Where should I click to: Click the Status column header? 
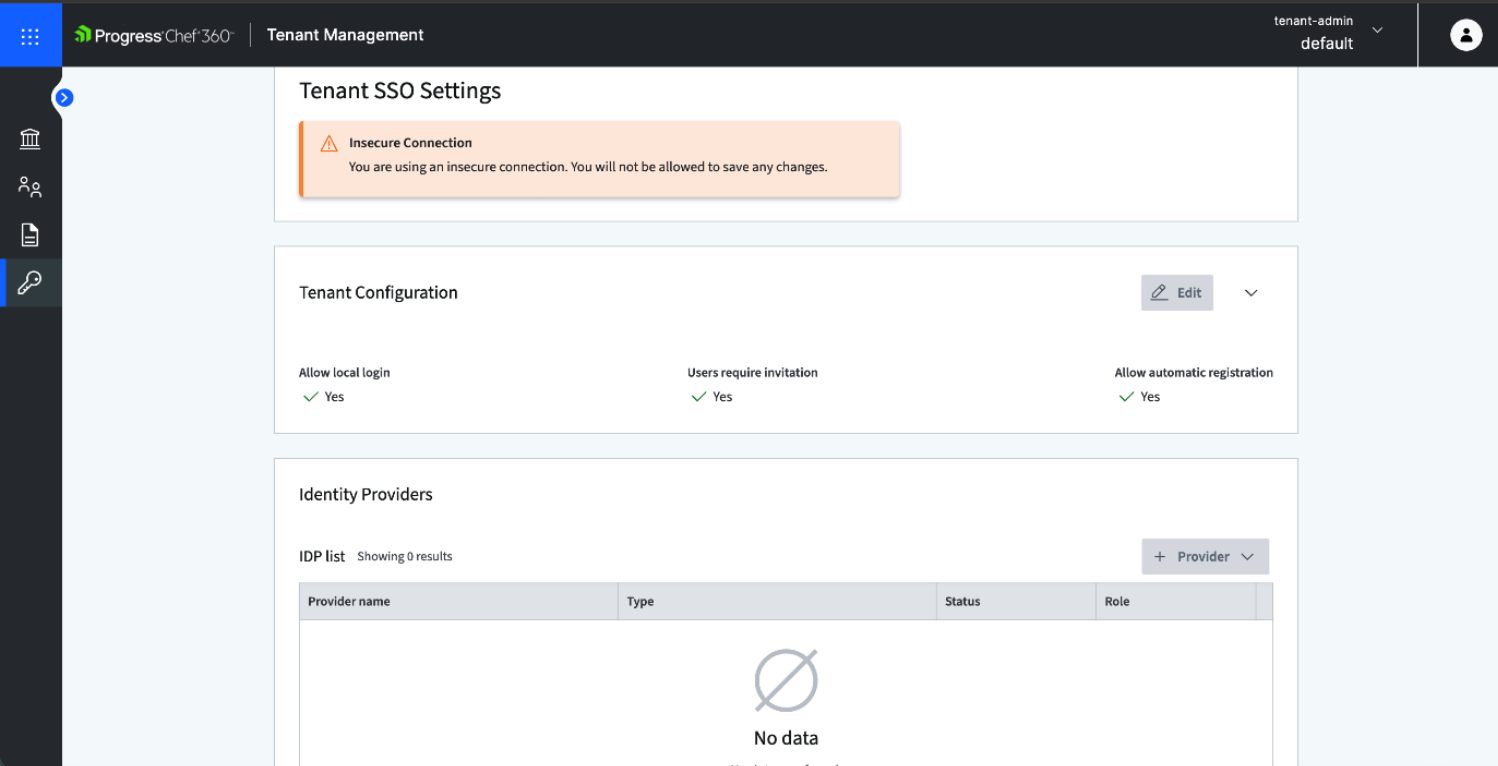point(962,602)
